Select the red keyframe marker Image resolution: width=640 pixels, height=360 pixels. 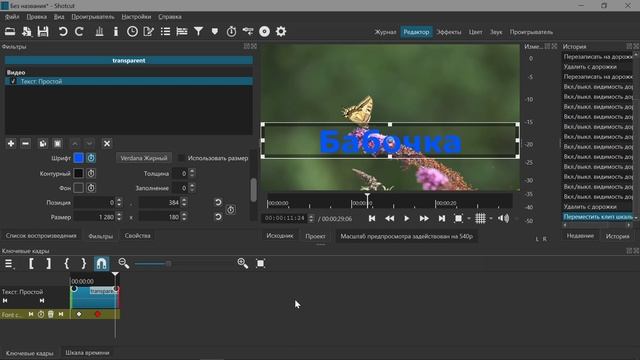click(x=98, y=314)
